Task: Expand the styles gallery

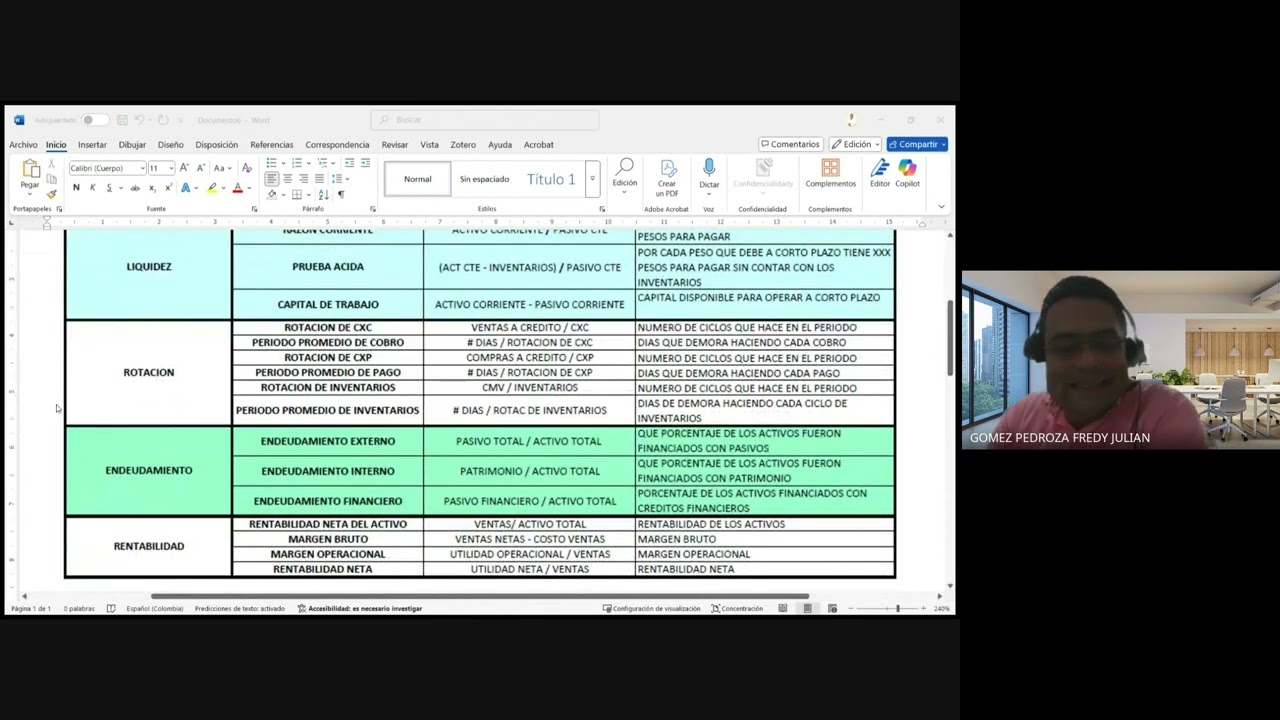Action: [592, 179]
